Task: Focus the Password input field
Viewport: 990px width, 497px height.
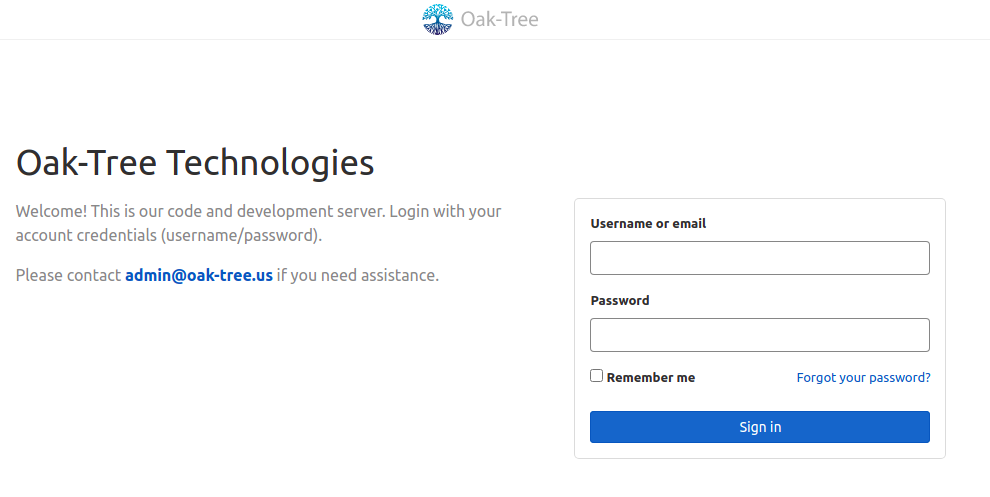Action: 760,335
